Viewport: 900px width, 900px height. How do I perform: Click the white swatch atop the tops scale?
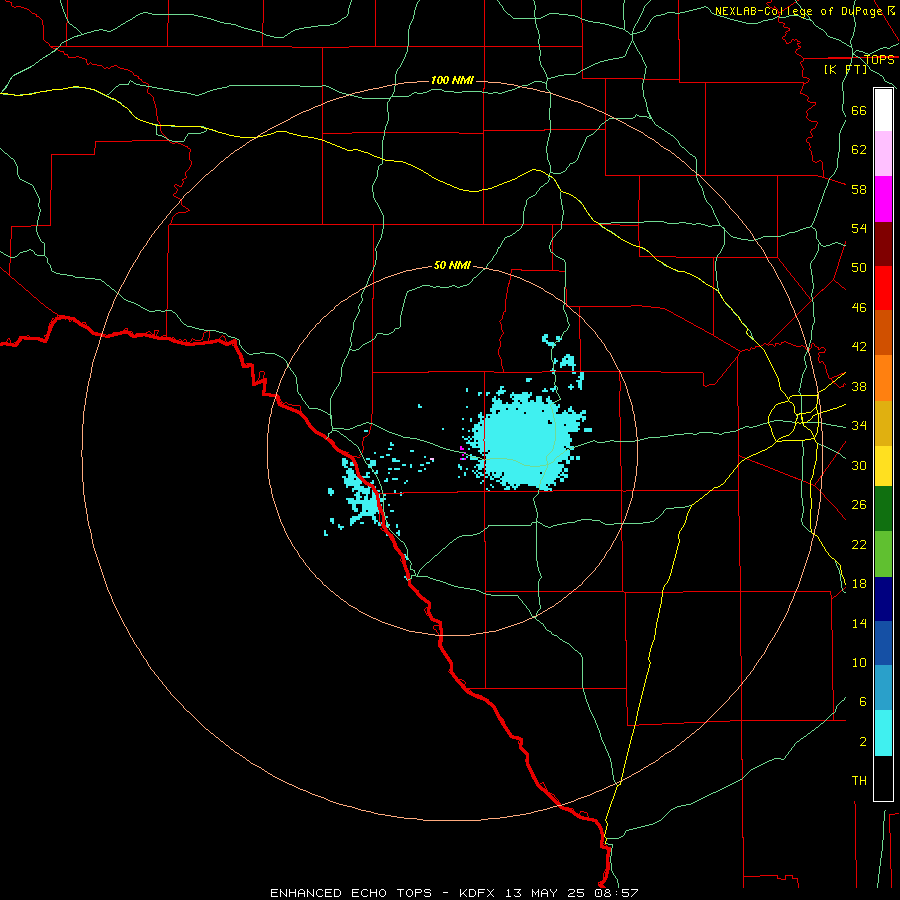point(883,110)
